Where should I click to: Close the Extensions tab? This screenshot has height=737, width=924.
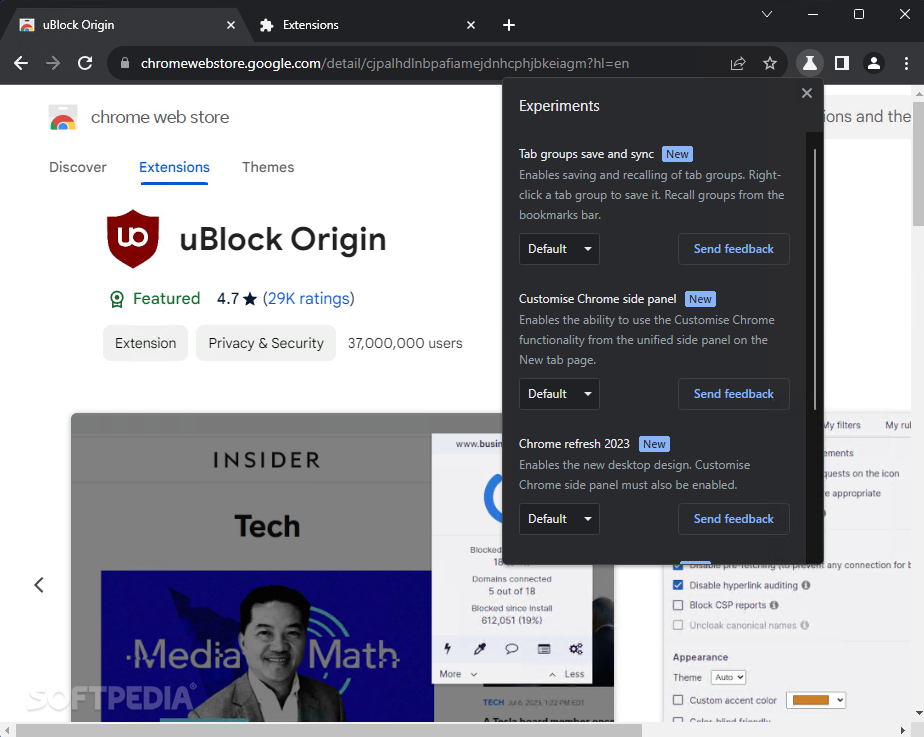pos(471,25)
